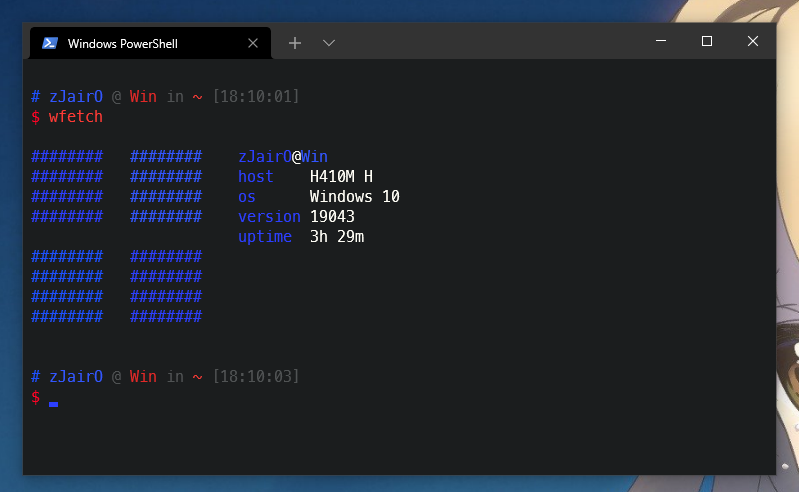Click the zJairO@Win header in wfetch output

pos(283,157)
